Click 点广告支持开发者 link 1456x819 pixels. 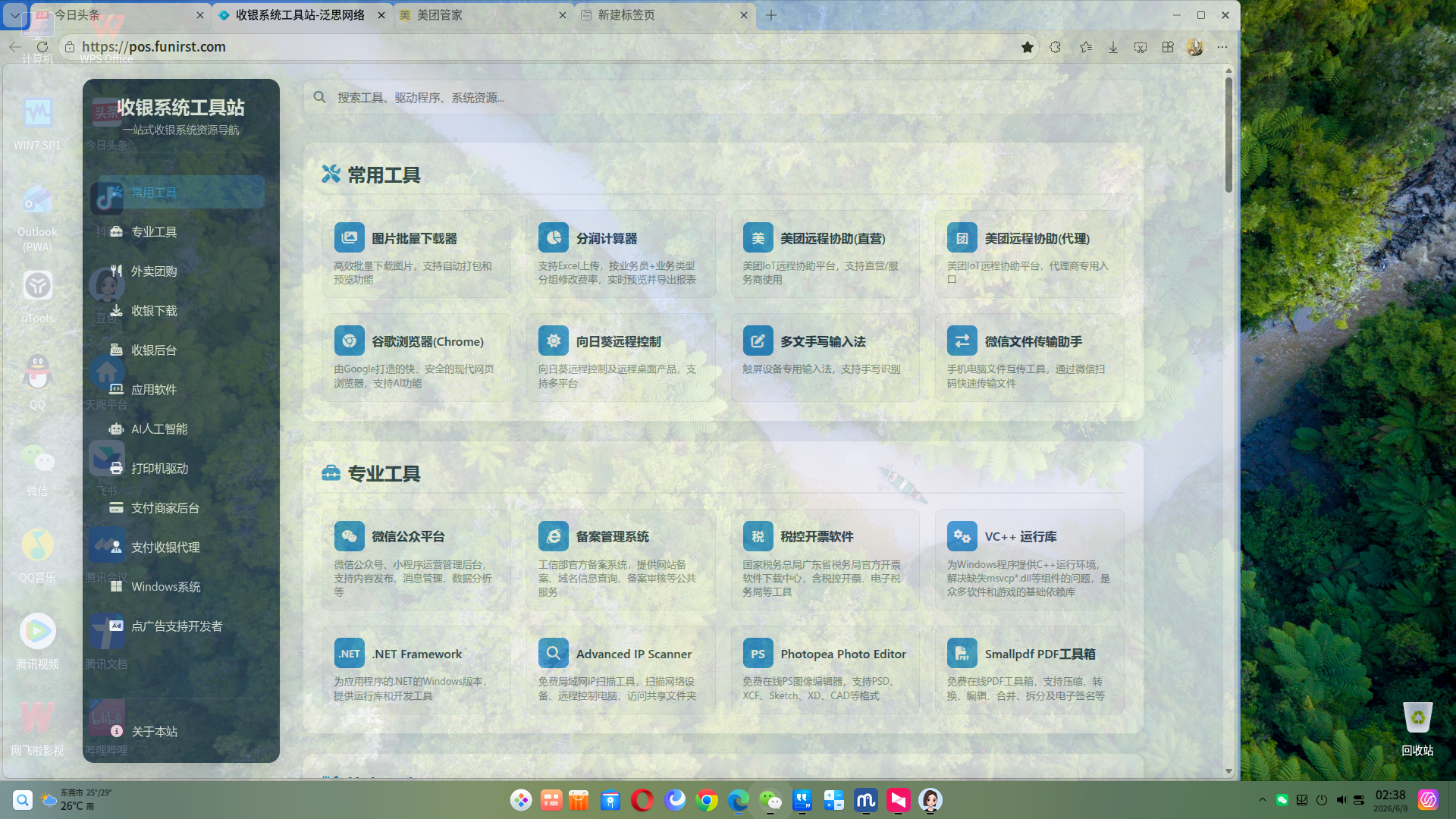tap(181, 626)
